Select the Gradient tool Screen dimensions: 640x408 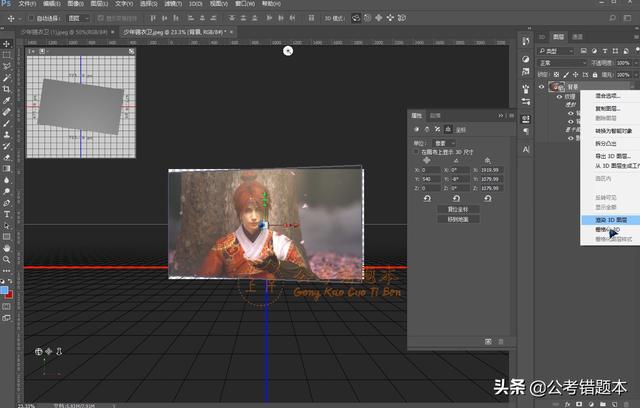[x=7, y=169]
